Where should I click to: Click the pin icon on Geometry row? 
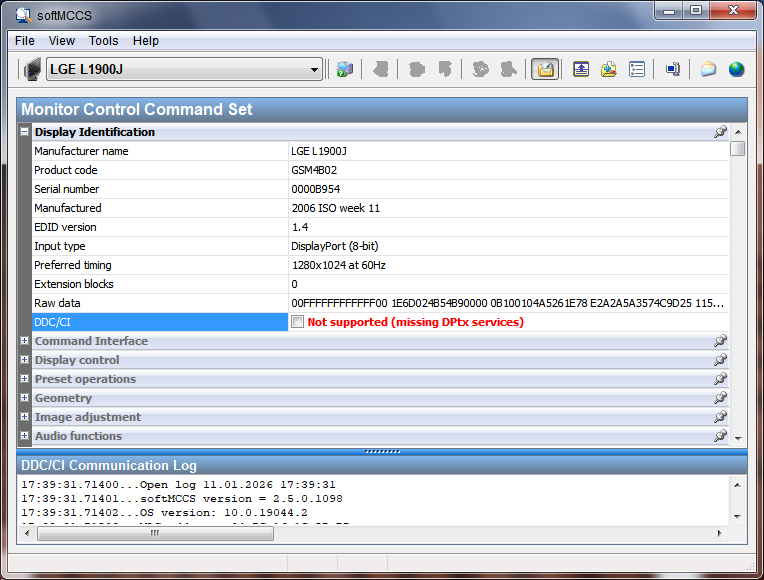[x=721, y=398]
